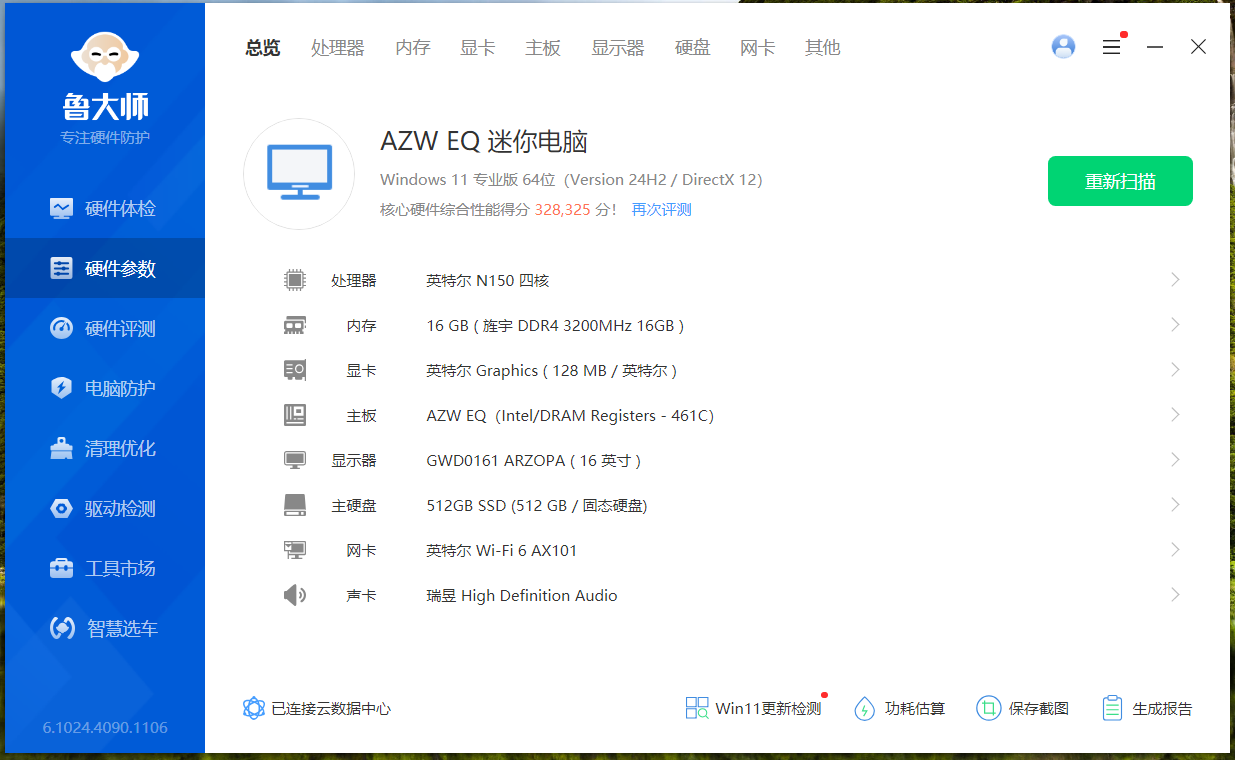The image size is (1235, 760).
Task: Click the 硬件参数 list icon in sidebar
Action: [62, 268]
